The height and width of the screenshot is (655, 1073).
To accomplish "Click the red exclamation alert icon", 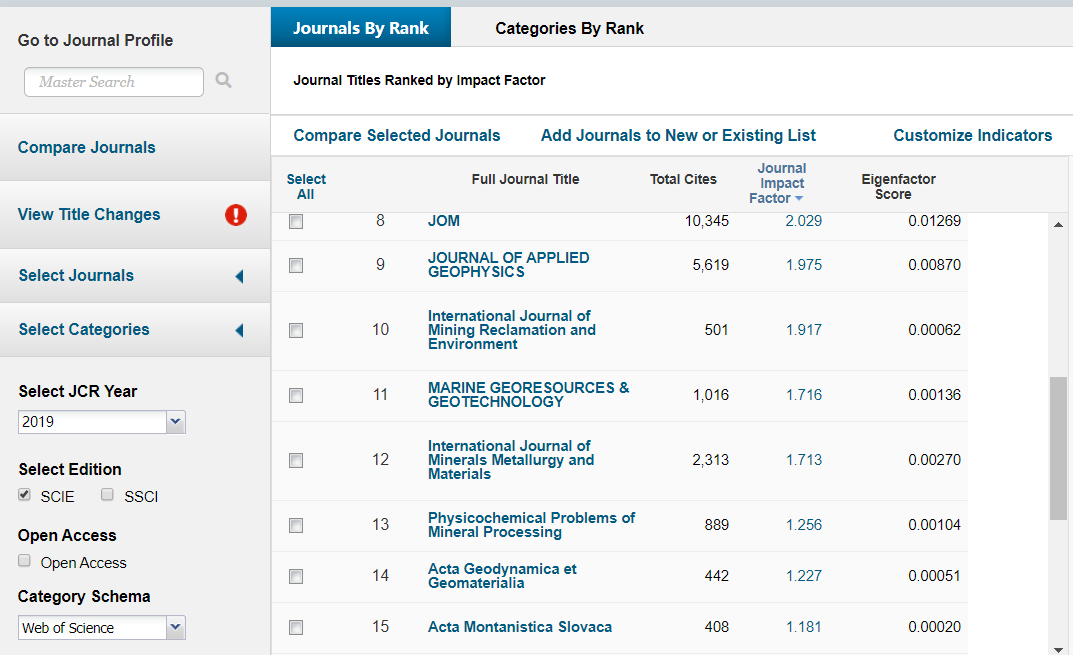I will [236, 214].
